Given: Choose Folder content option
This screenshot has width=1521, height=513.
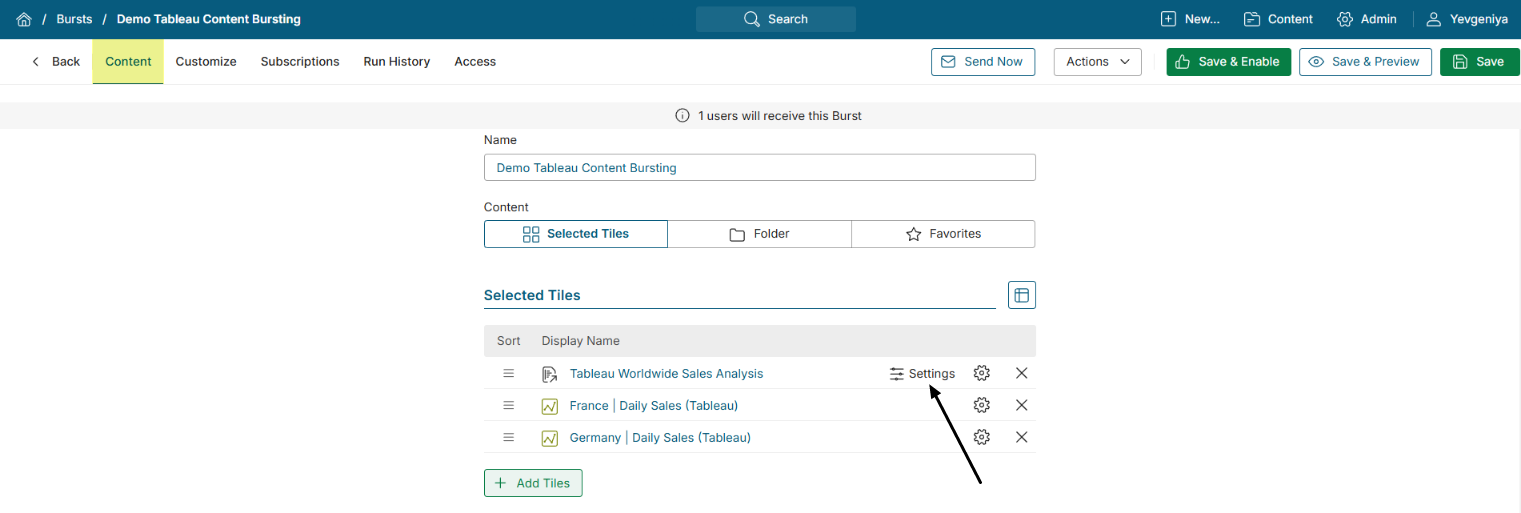Looking at the screenshot, I should [x=760, y=234].
